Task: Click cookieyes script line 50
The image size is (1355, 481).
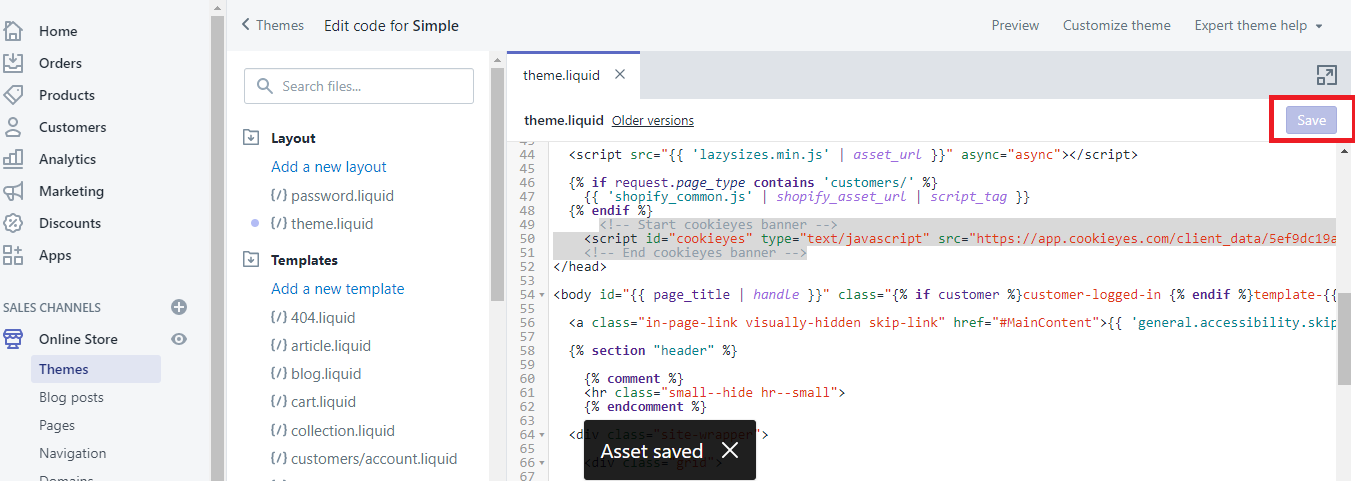Action: click(945, 239)
